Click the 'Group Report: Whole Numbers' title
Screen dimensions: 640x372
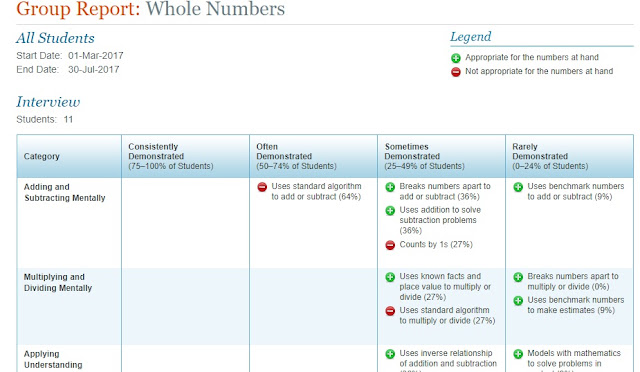click(151, 9)
